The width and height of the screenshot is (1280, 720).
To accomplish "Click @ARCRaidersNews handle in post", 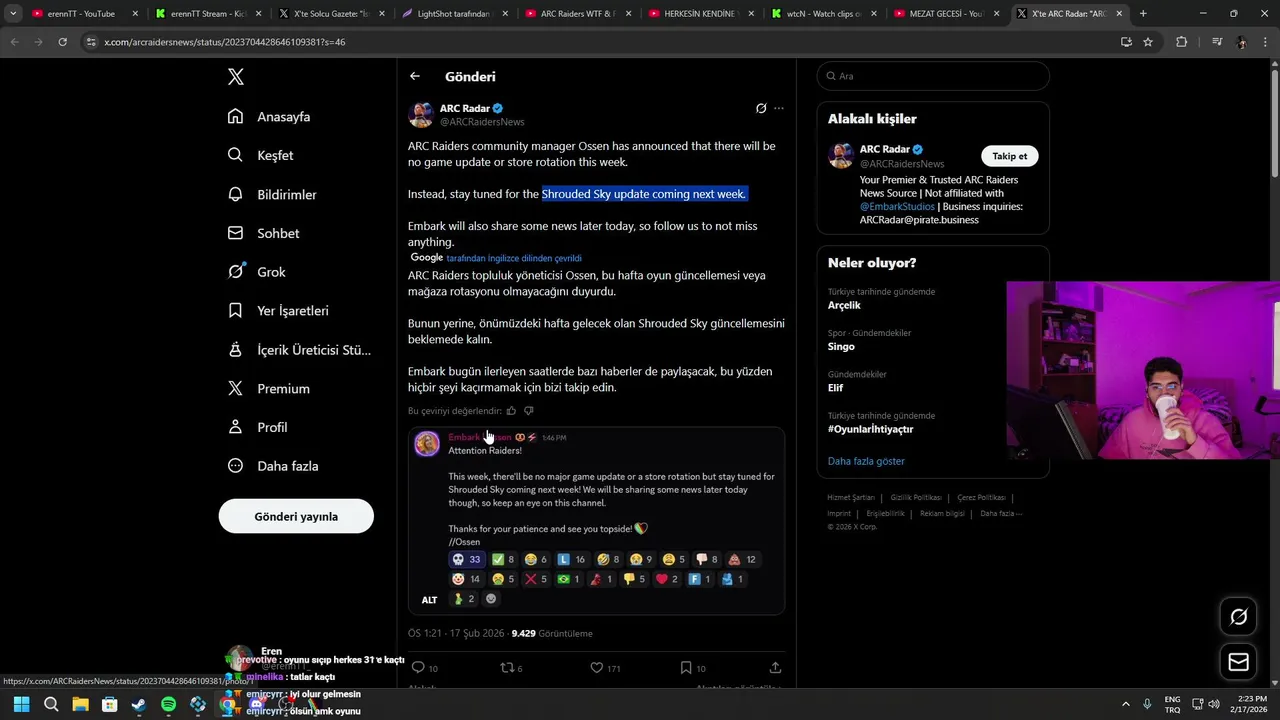I will point(482,122).
